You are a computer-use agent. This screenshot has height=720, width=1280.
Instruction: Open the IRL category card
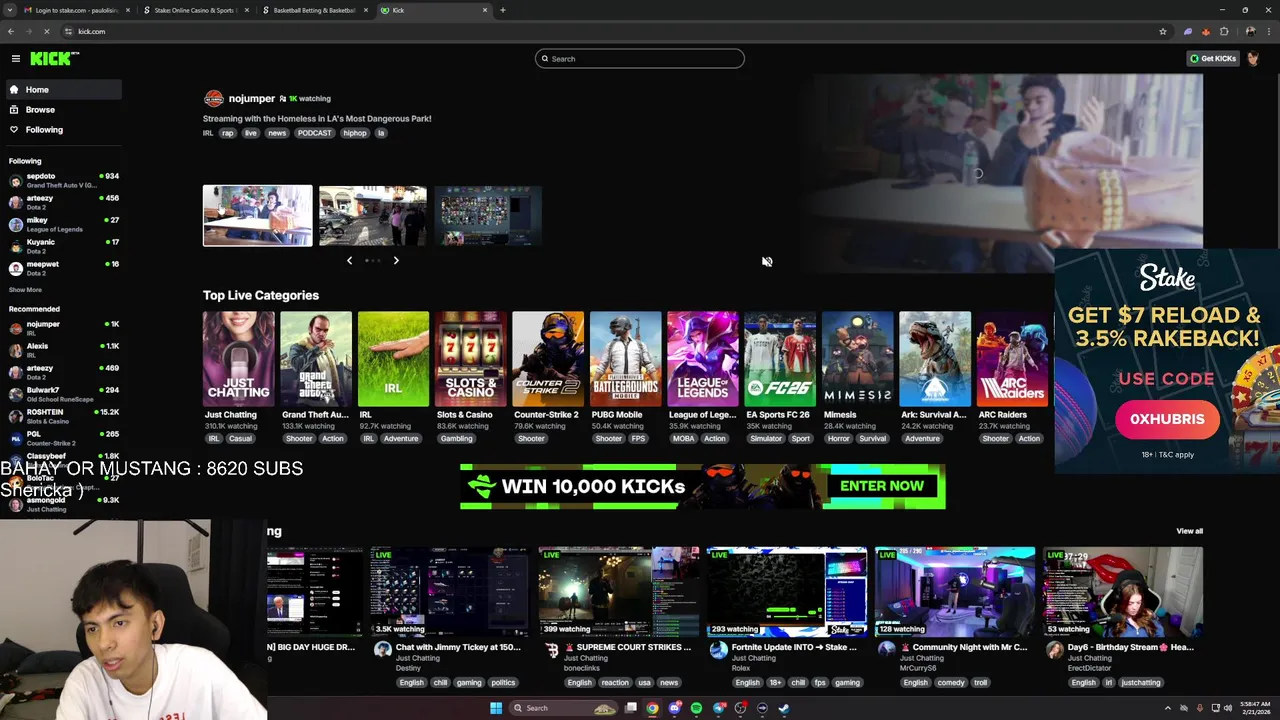pyautogui.click(x=393, y=360)
